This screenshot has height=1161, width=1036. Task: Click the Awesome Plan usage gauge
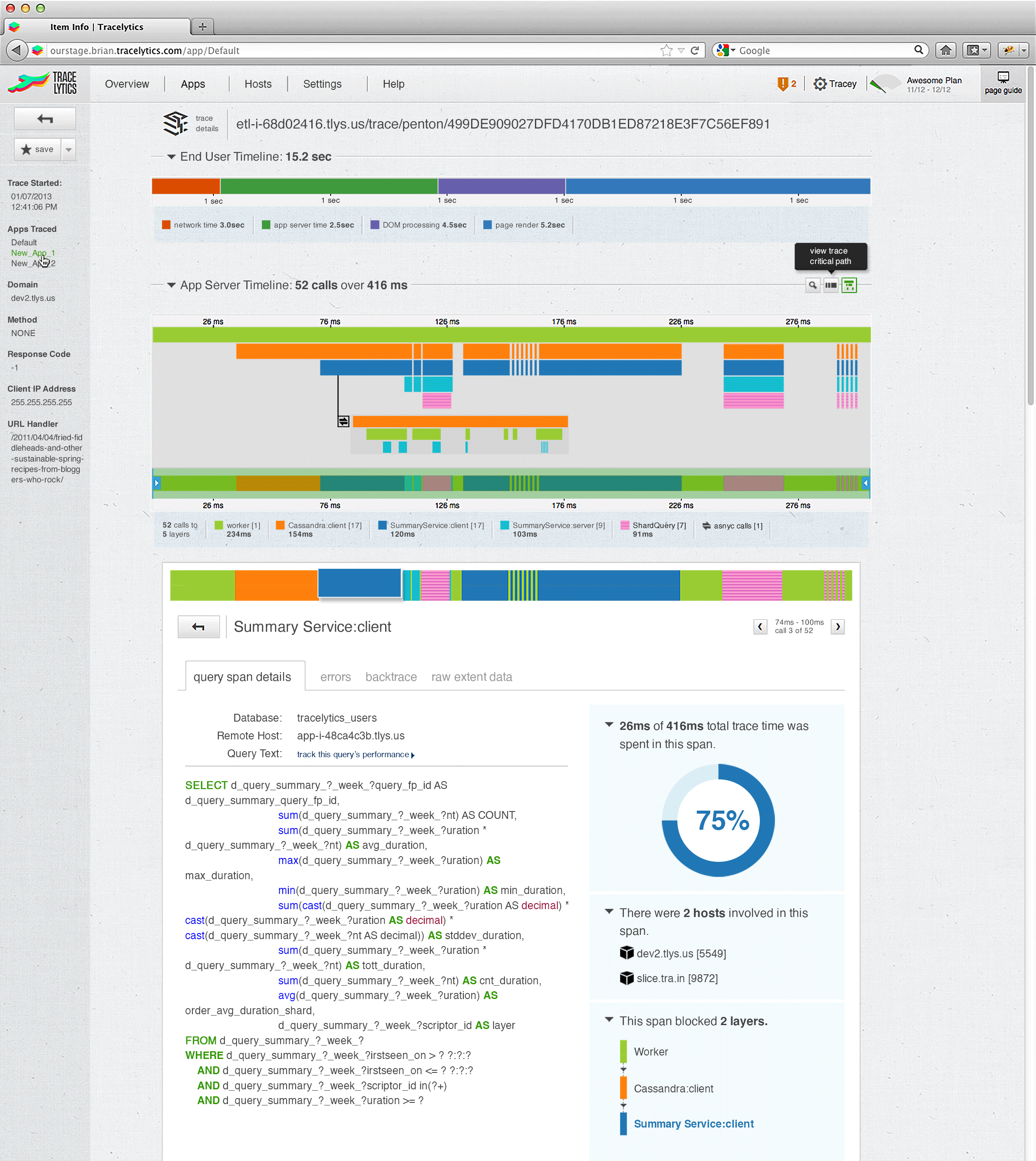[886, 84]
